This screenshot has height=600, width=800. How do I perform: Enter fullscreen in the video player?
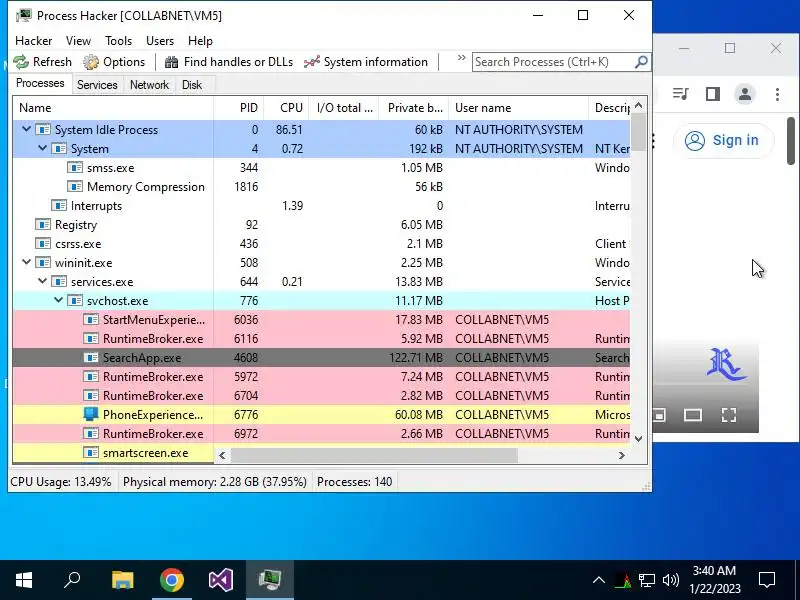(x=729, y=415)
